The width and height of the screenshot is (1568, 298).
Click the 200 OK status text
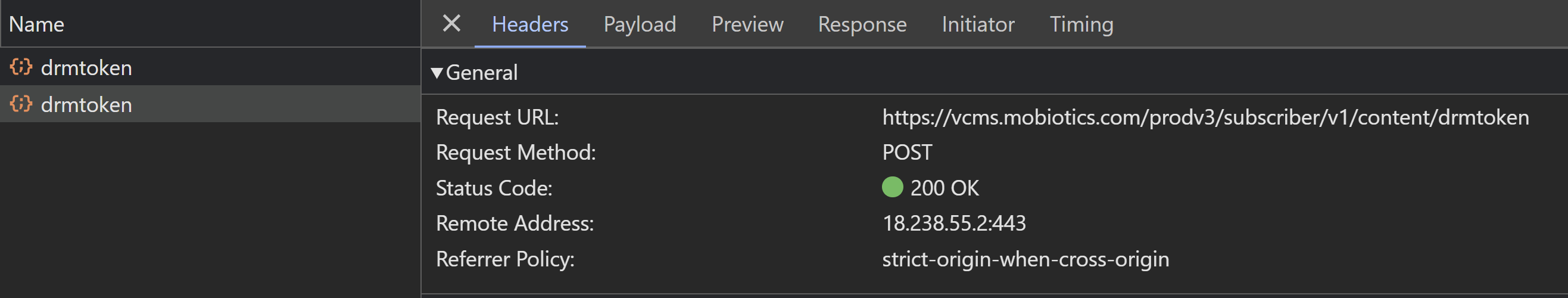[944, 188]
